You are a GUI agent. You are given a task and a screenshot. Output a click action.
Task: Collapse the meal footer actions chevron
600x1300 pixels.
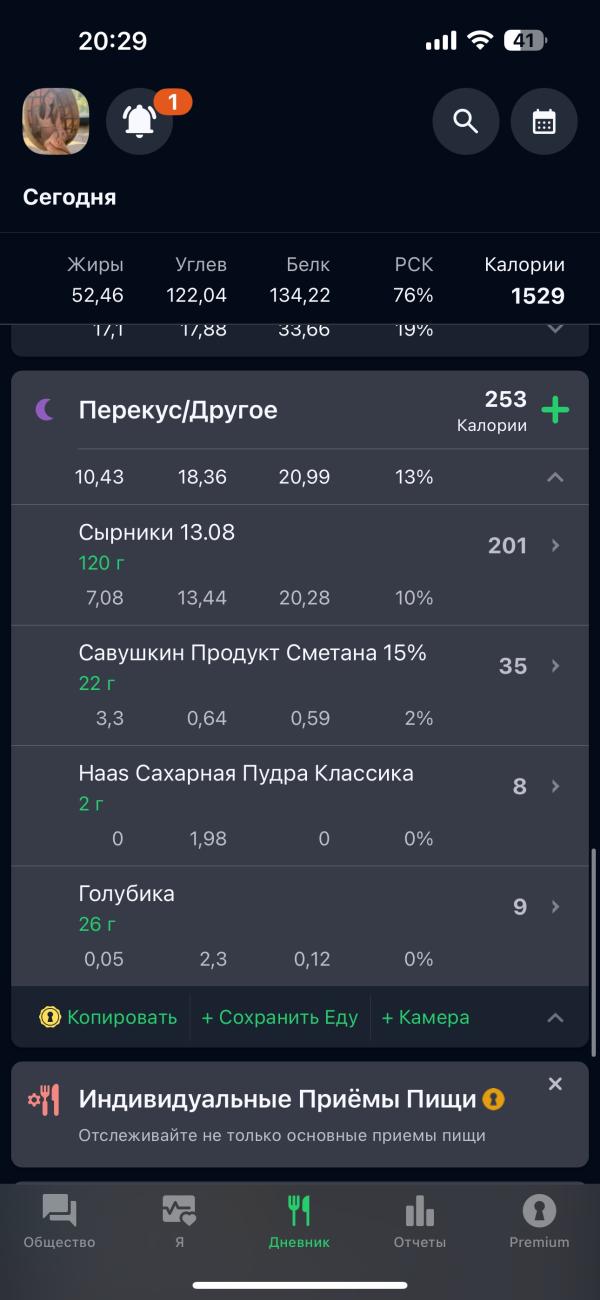pos(555,1018)
